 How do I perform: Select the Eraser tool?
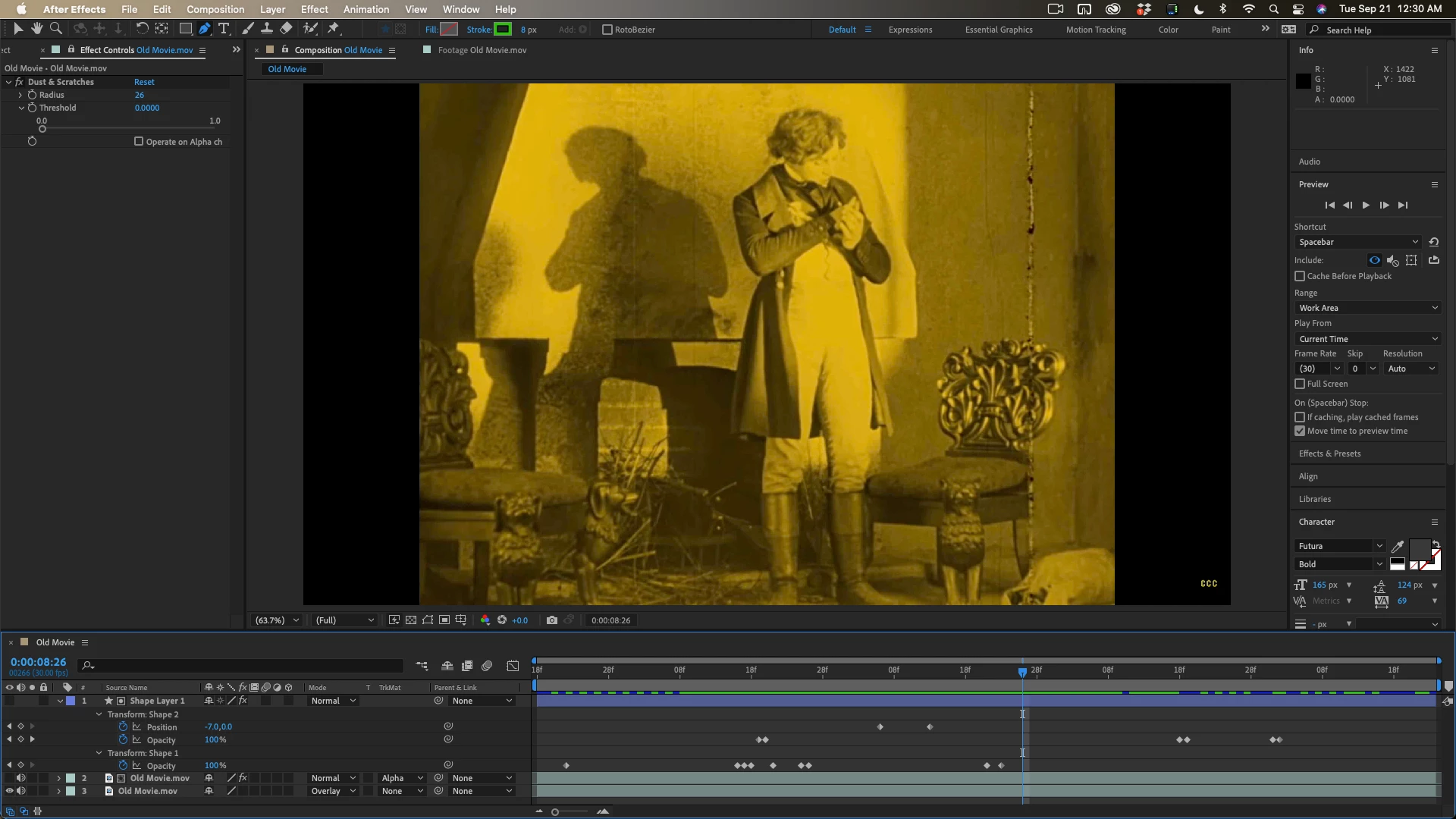pyautogui.click(x=286, y=29)
